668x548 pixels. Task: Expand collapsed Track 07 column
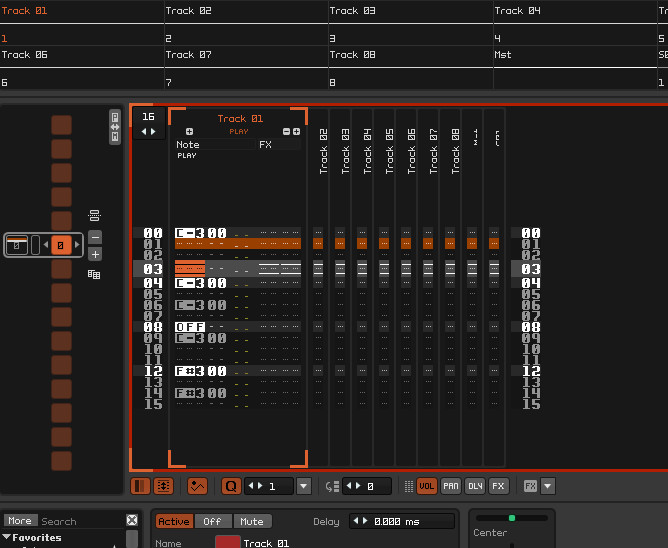pos(433,151)
